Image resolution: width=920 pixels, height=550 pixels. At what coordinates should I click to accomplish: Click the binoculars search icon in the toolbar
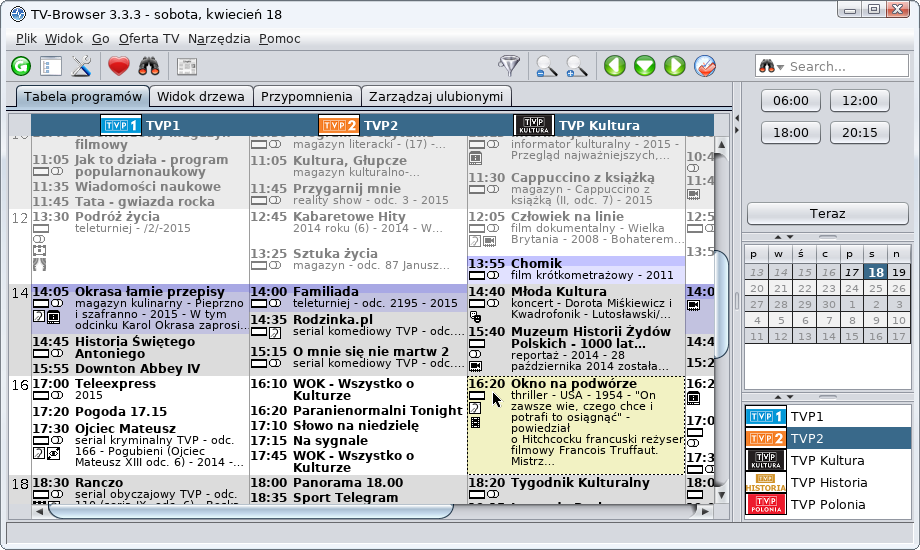tap(149, 66)
